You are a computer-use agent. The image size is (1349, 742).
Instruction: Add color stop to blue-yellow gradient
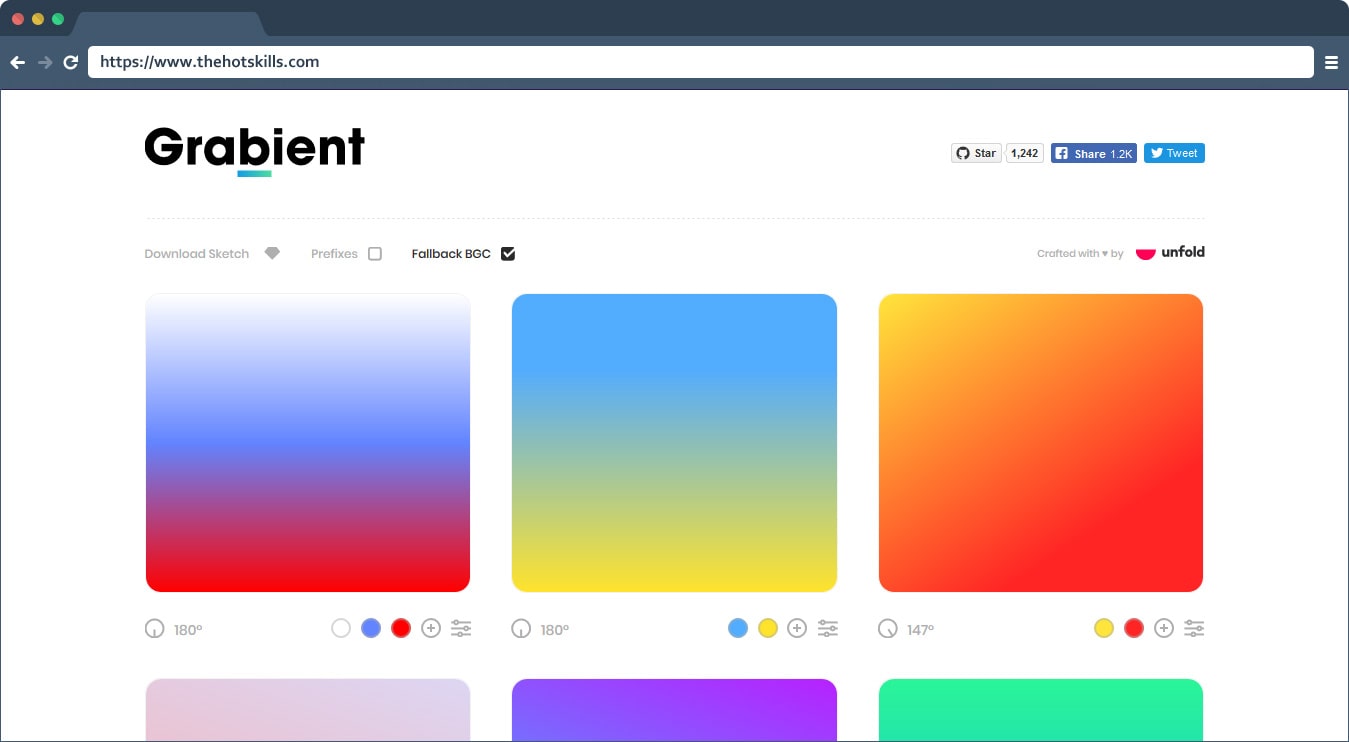pyautogui.click(x=797, y=628)
